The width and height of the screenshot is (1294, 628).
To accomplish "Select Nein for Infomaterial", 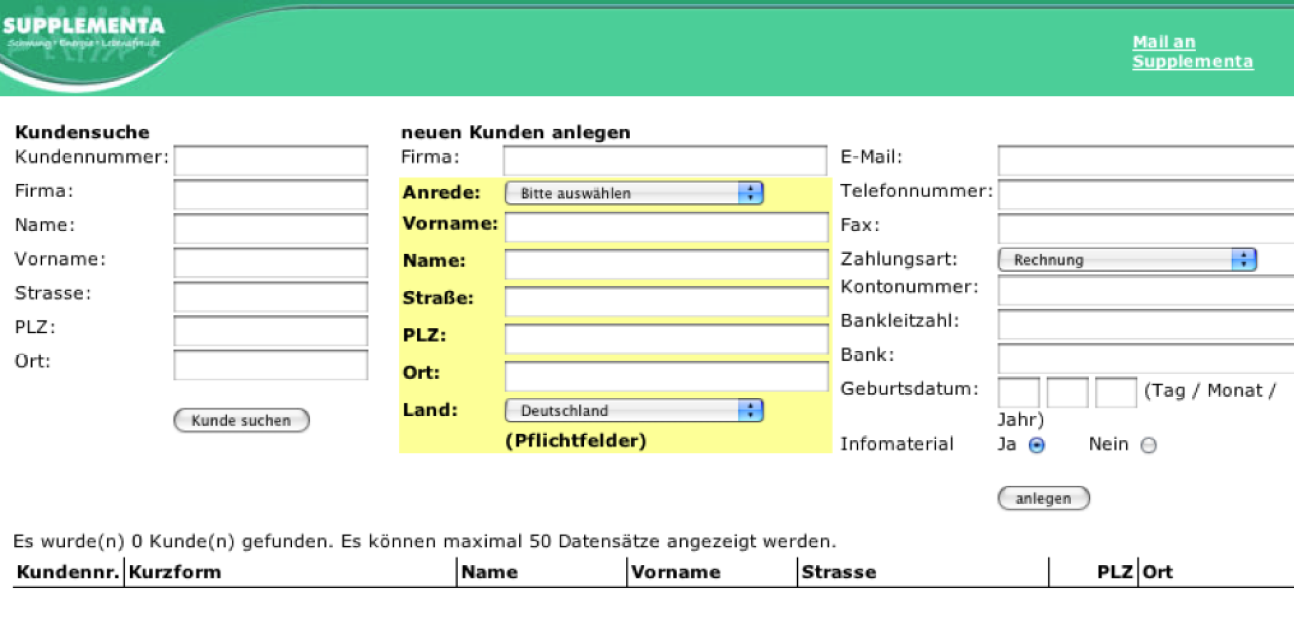I will (x=1148, y=446).
